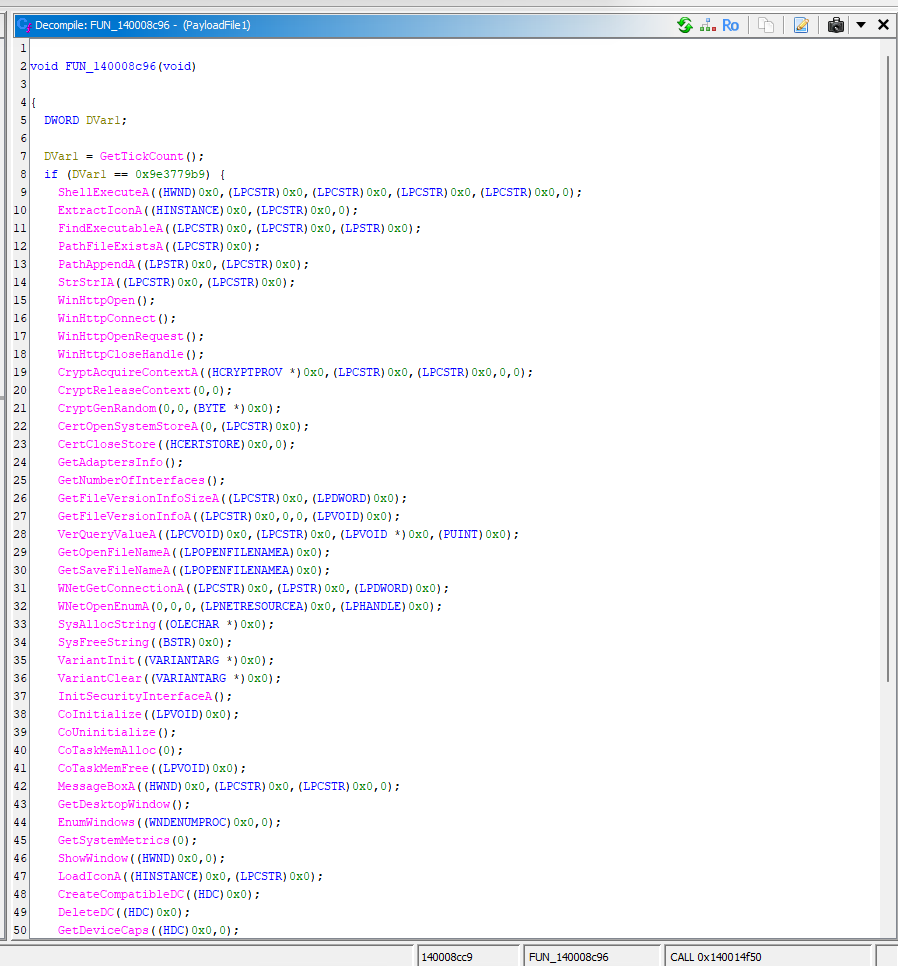Select CoTaskMemFree call
Image resolution: width=898 pixels, height=966 pixels.
tap(103, 768)
